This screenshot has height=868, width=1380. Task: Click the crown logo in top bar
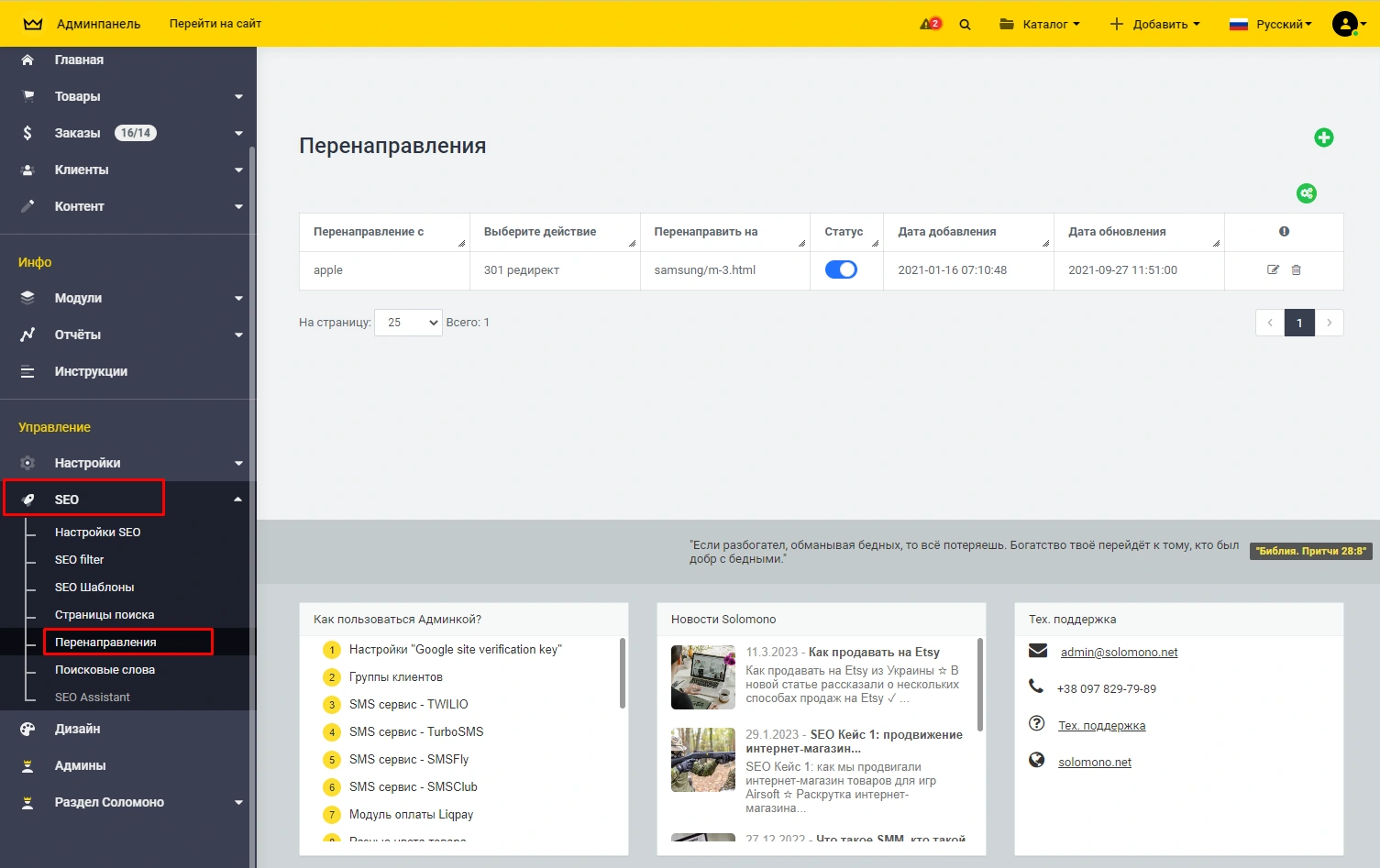[x=33, y=24]
